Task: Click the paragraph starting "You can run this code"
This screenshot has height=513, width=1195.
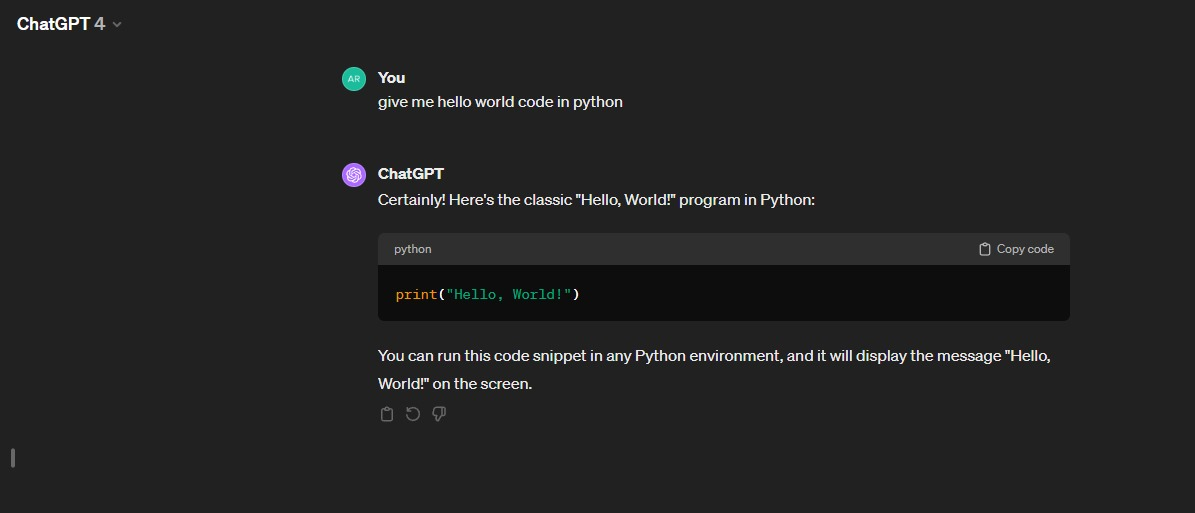Action: tap(715, 370)
